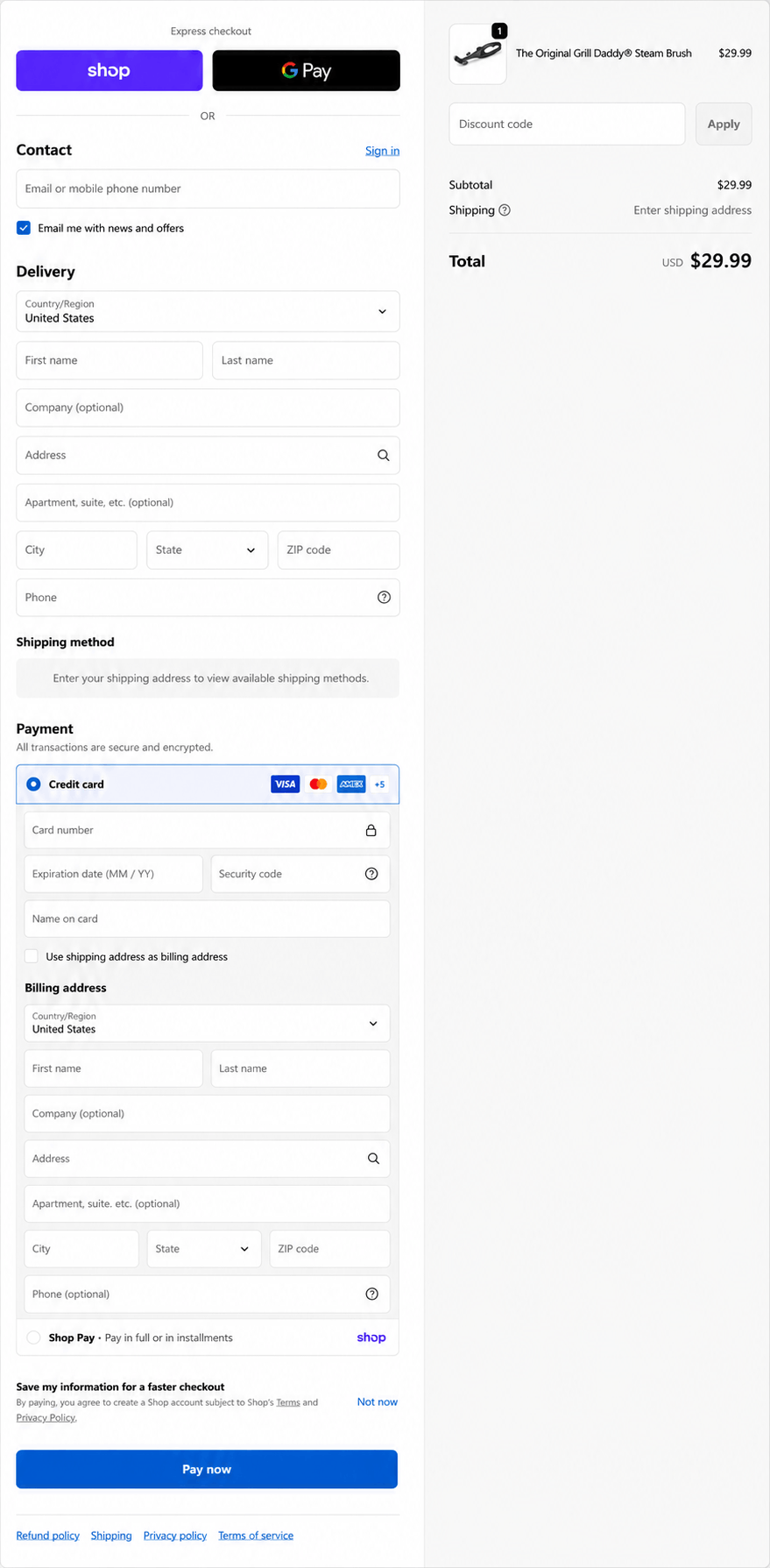
Task: Open delivery Country/Region dropdown
Action: click(x=208, y=311)
